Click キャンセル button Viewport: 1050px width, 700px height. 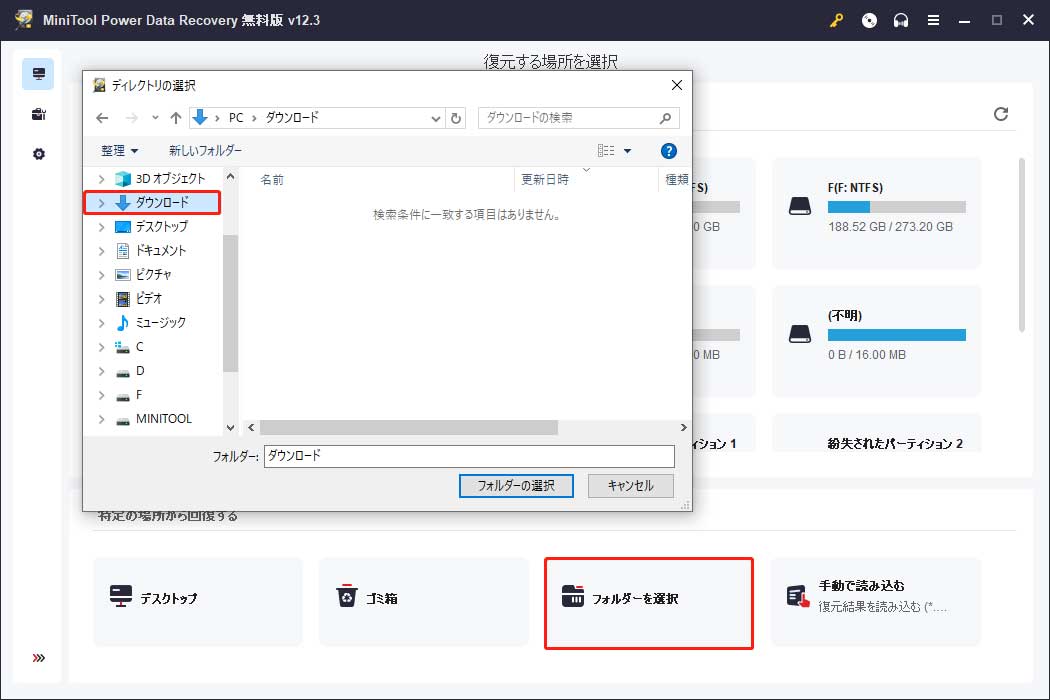[630, 486]
